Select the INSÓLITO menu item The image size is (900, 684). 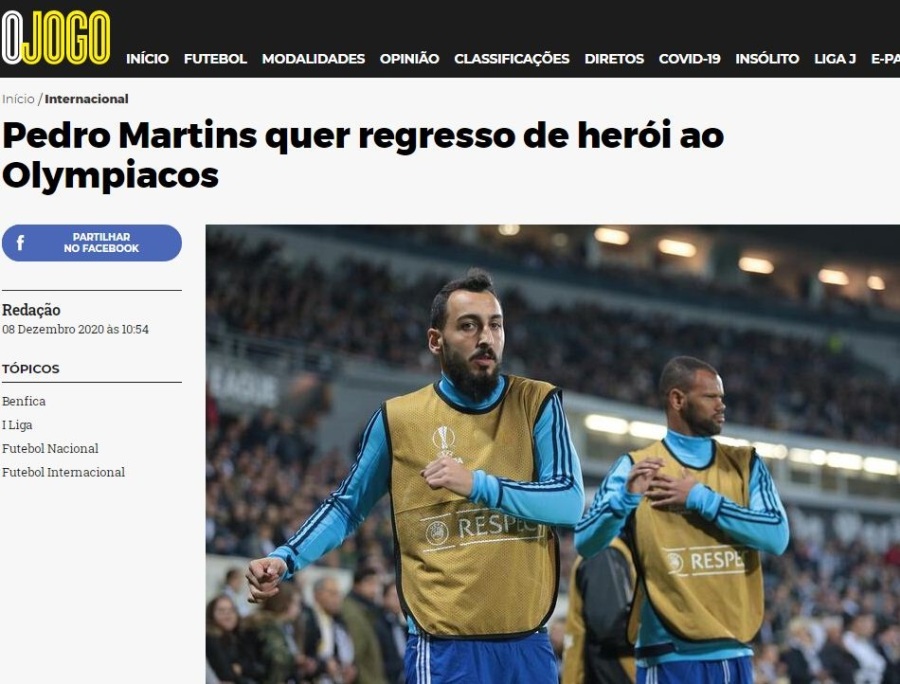pyautogui.click(x=767, y=59)
